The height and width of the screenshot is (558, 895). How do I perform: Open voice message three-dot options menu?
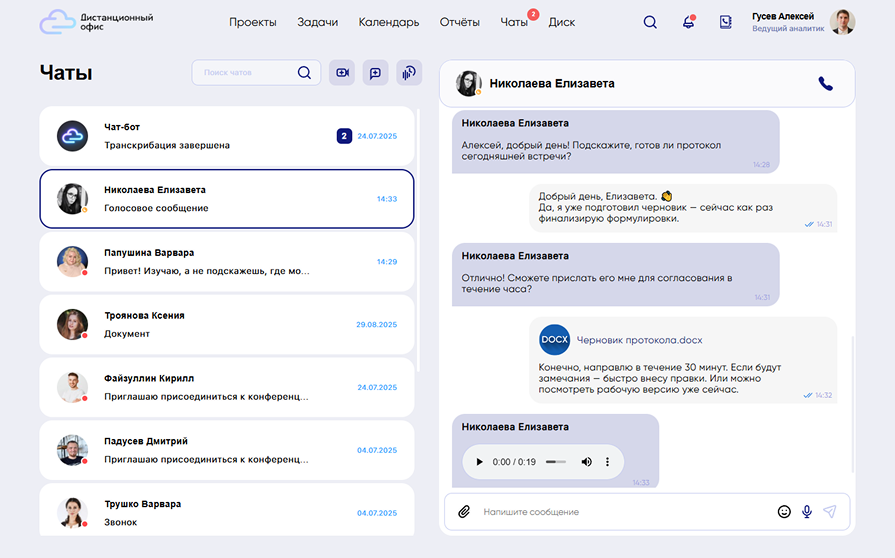click(x=608, y=462)
